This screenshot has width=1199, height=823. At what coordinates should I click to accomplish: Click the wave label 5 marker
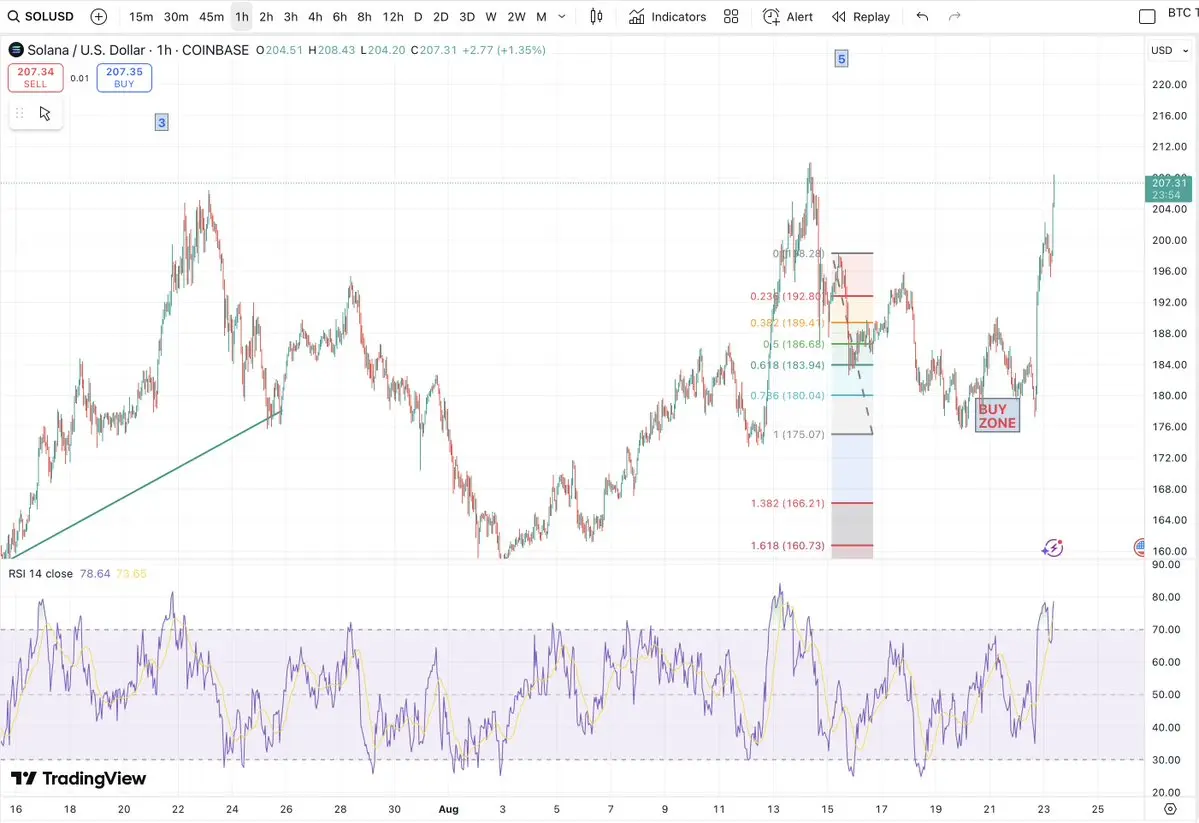pyautogui.click(x=841, y=59)
